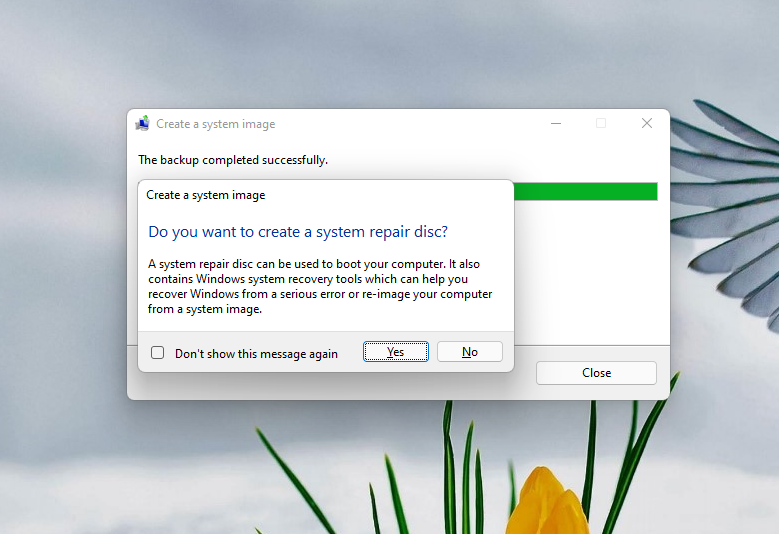Click "The backup completed successfully." text
This screenshot has width=779, height=534.
click(233, 160)
